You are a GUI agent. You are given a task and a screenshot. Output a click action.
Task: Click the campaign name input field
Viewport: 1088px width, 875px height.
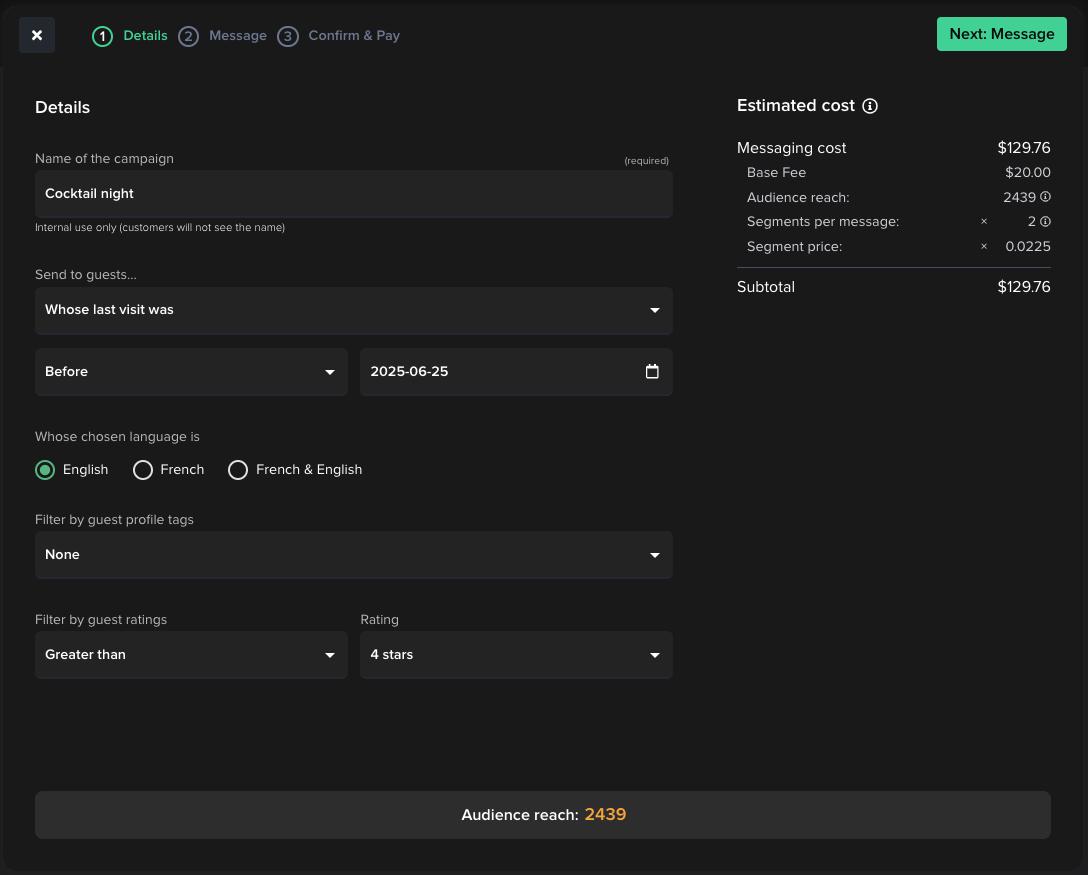(353, 194)
